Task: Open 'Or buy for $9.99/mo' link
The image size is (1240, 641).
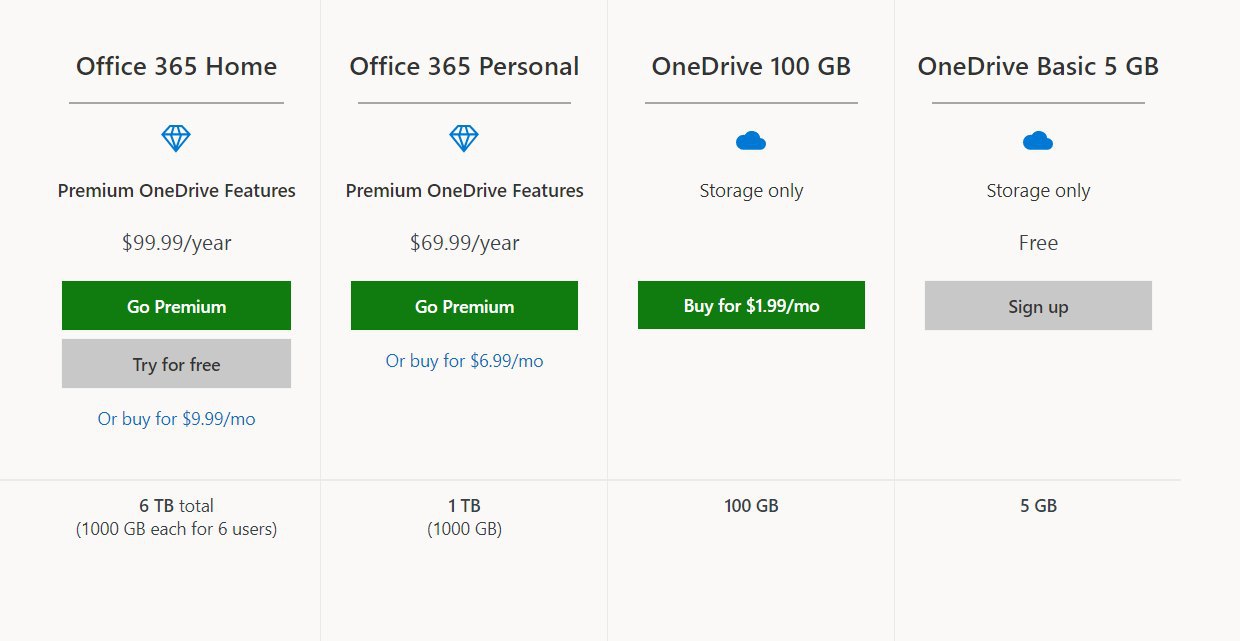Action: click(x=176, y=419)
